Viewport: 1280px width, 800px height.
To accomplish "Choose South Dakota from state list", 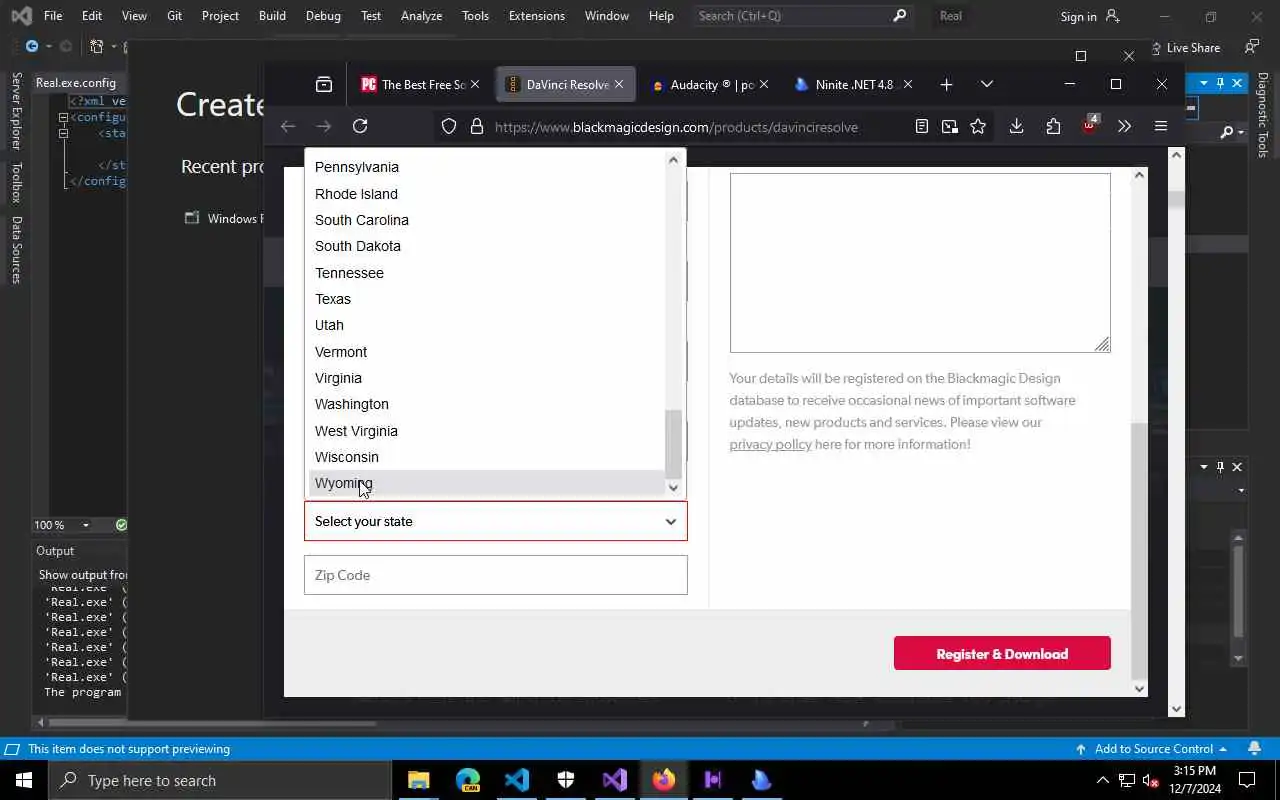I will click(x=486, y=246).
